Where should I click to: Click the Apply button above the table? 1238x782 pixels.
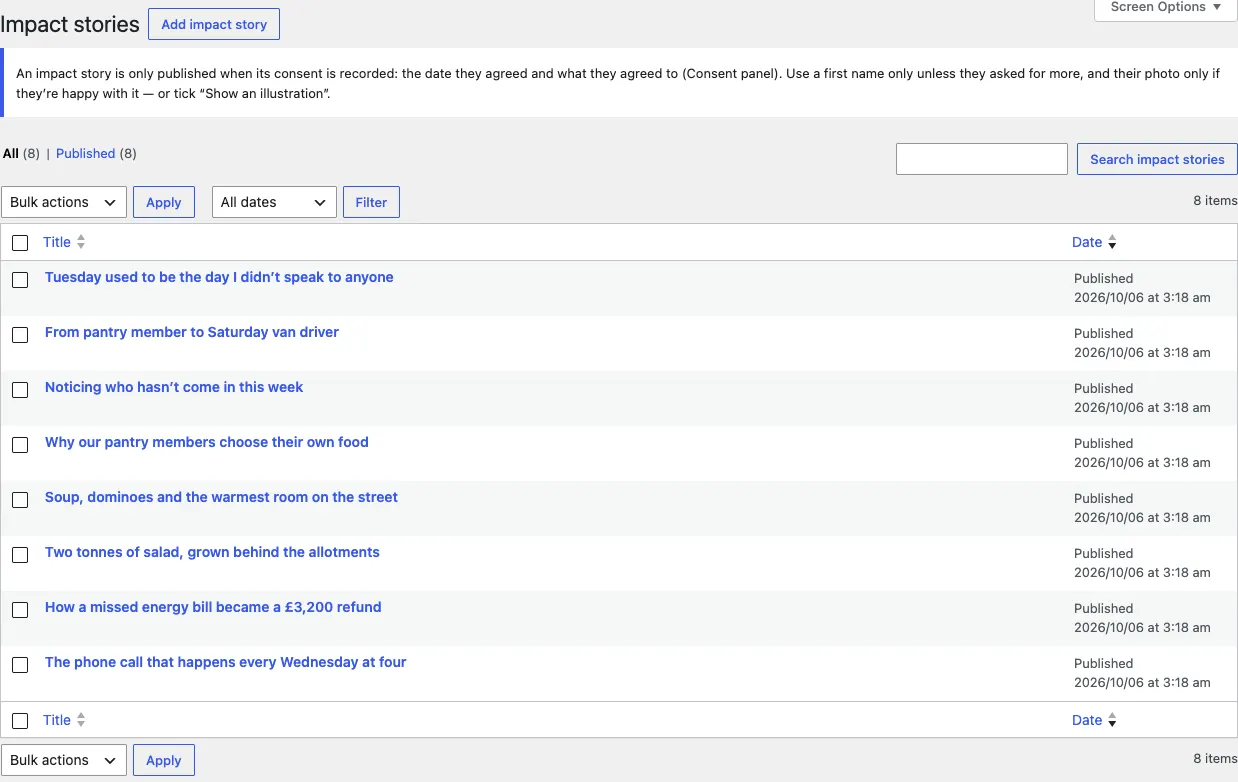(164, 202)
